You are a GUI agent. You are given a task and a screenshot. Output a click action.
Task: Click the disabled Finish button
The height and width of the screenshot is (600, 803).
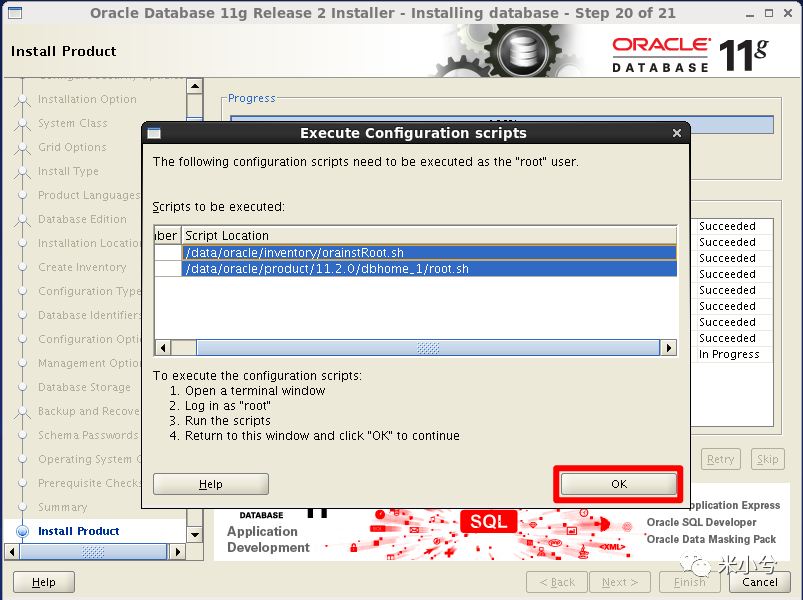(689, 582)
